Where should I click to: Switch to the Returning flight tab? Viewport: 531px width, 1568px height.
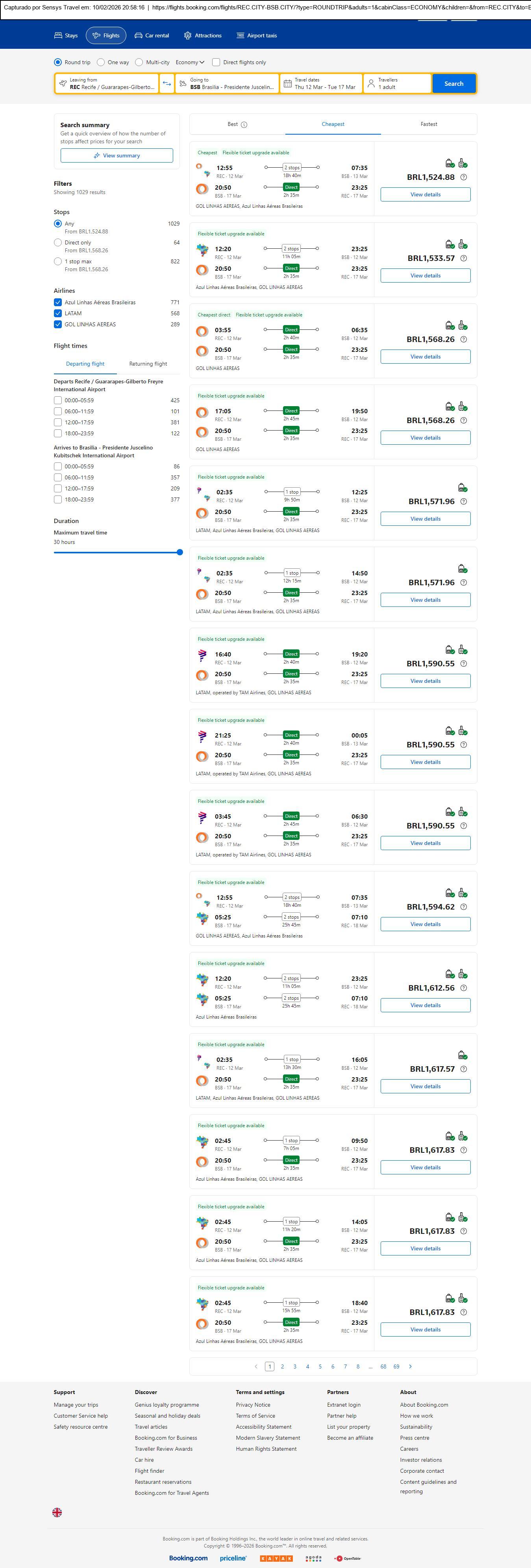pyautogui.click(x=148, y=364)
